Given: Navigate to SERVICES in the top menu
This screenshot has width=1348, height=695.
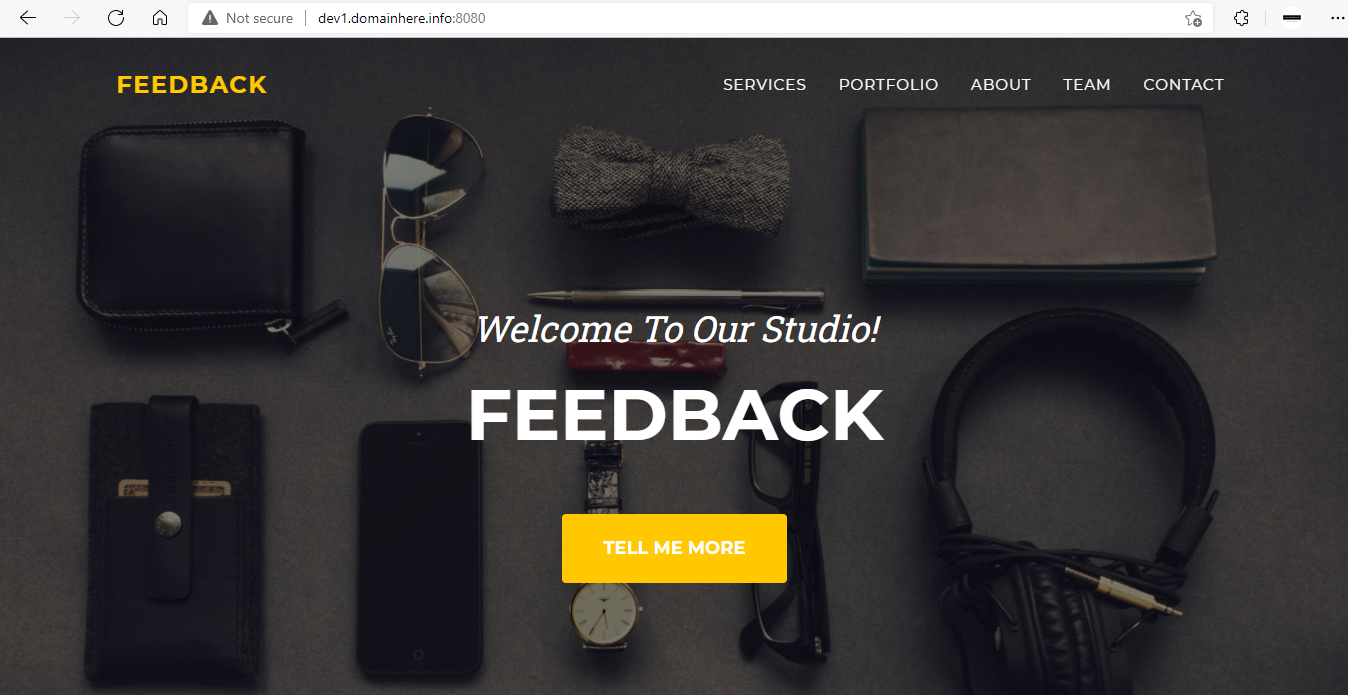Looking at the screenshot, I should 764,85.
